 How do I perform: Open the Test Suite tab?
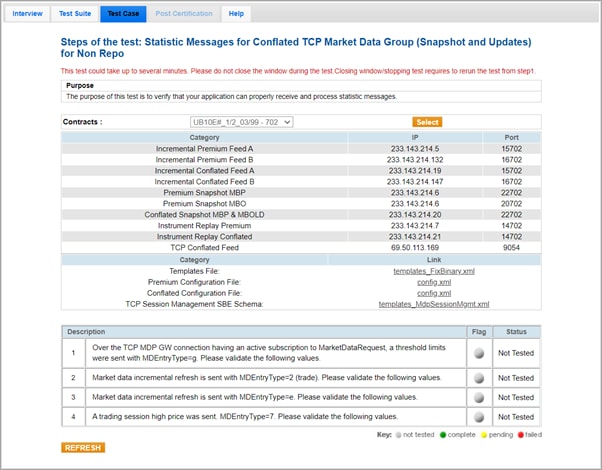click(x=74, y=14)
